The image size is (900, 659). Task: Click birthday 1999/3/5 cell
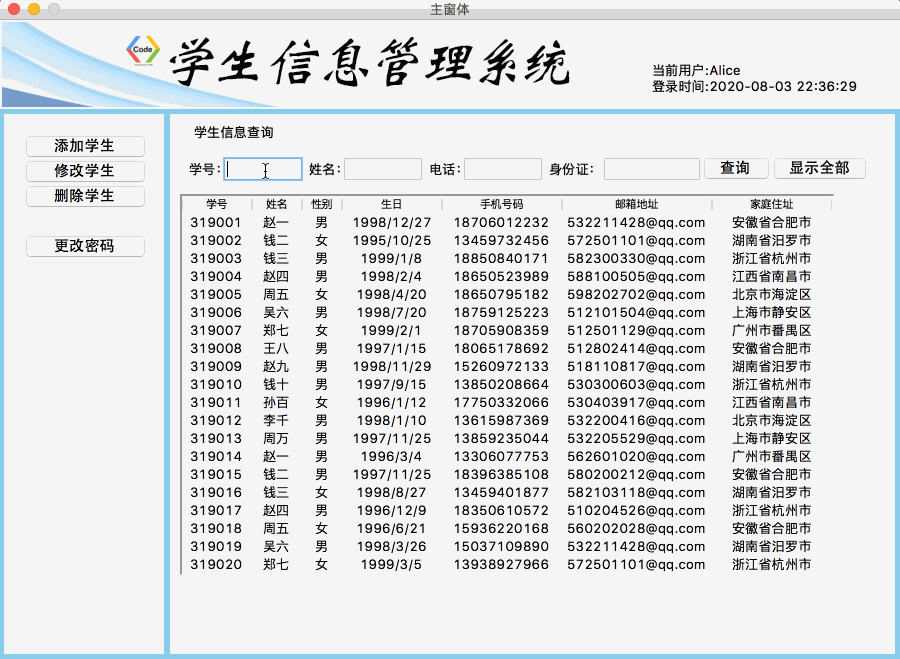391,565
